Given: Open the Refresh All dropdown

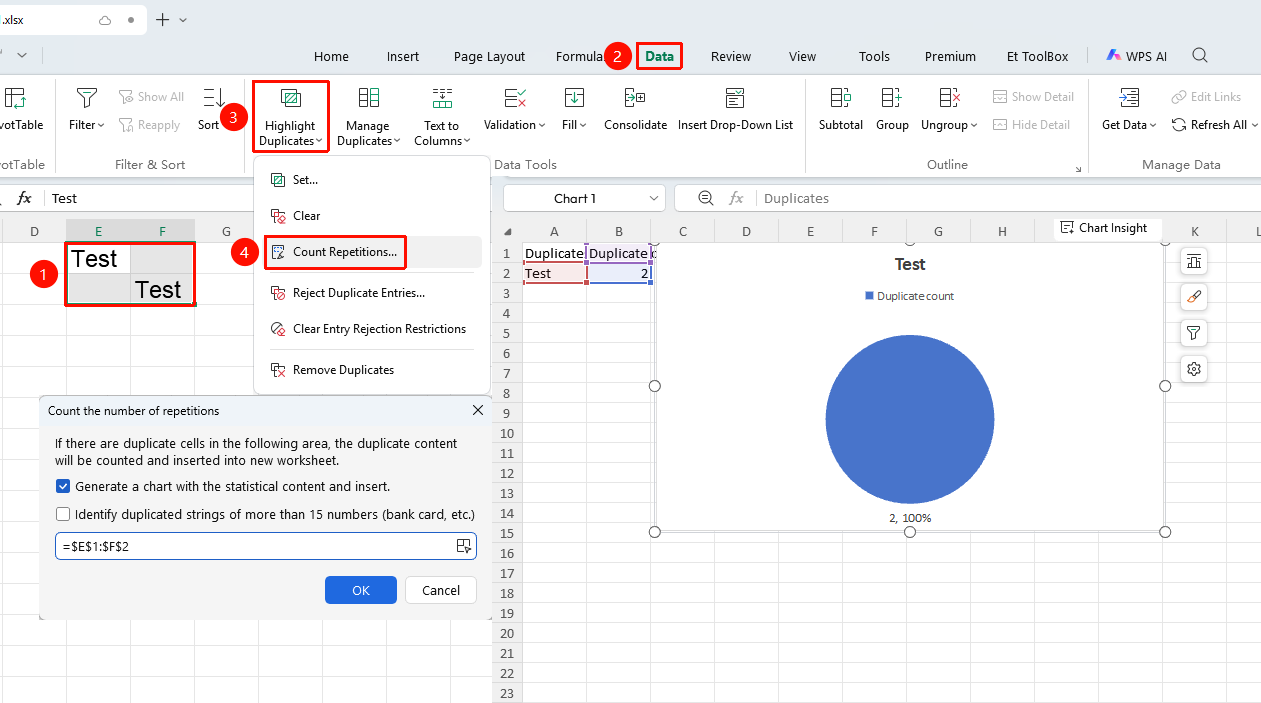Looking at the screenshot, I should [x=1254, y=125].
